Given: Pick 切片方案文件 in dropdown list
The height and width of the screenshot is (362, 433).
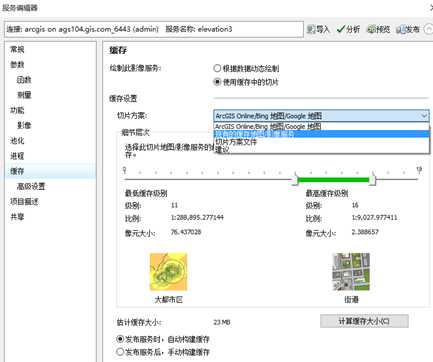Looking at the screenshot, I should coord(321,142).
